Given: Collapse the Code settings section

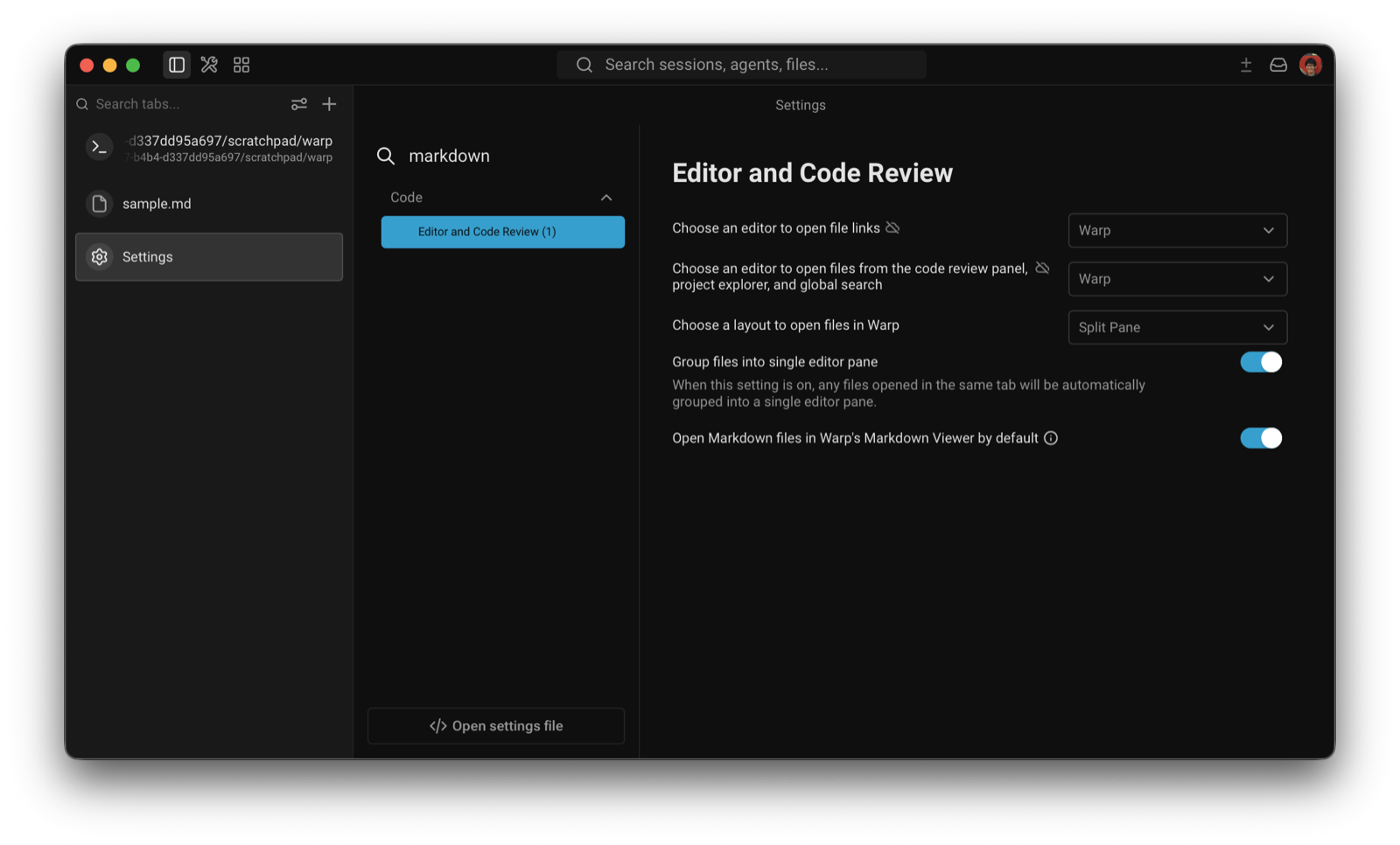Looking at the screenshot, I should pos(606,198).
